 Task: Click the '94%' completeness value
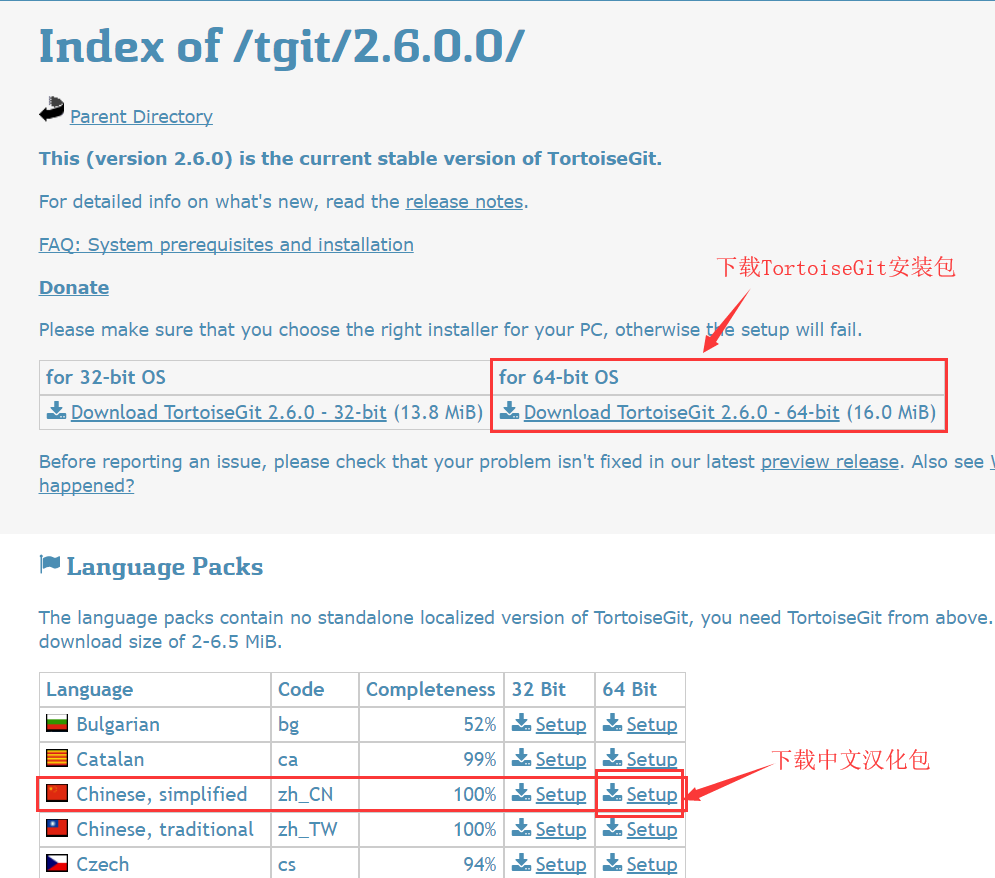[x=480, y=864]
